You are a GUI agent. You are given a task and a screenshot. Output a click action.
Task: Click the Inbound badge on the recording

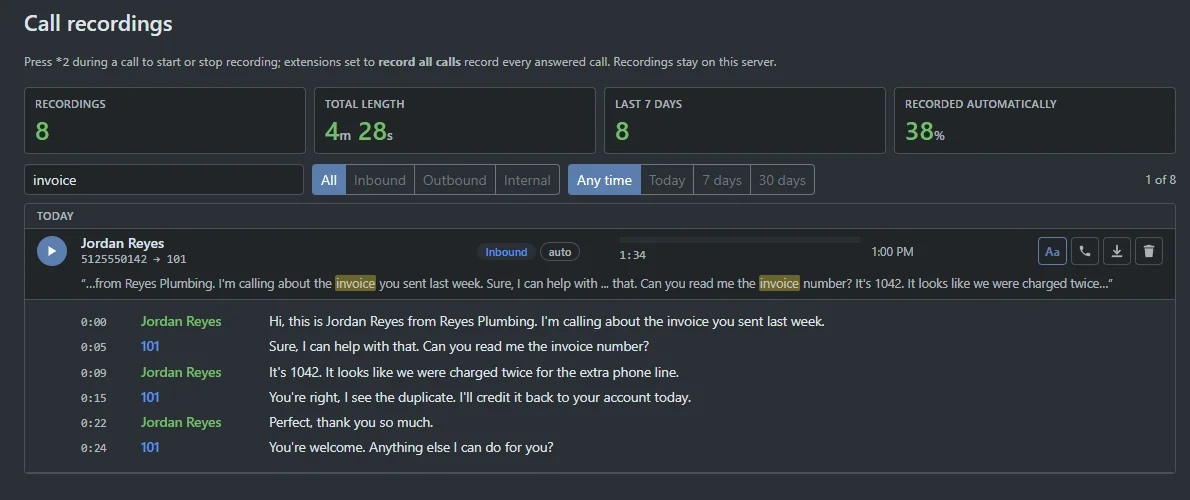pos(506,252)
